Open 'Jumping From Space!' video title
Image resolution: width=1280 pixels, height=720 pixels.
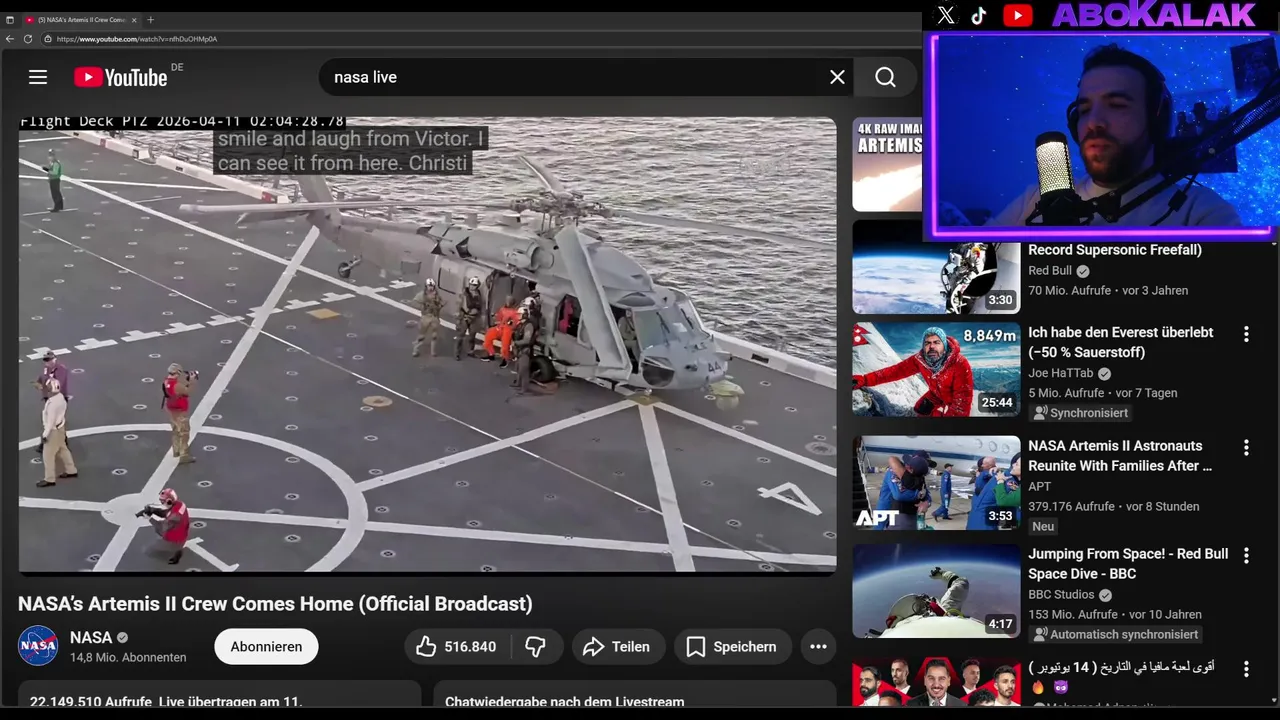(x=1128, y=564)
